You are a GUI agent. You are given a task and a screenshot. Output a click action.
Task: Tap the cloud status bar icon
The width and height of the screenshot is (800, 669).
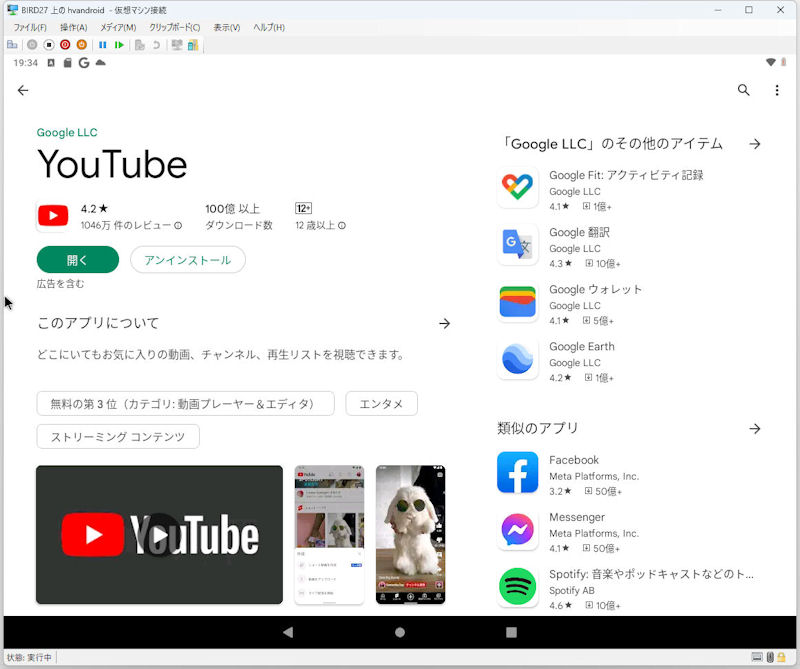101,62
